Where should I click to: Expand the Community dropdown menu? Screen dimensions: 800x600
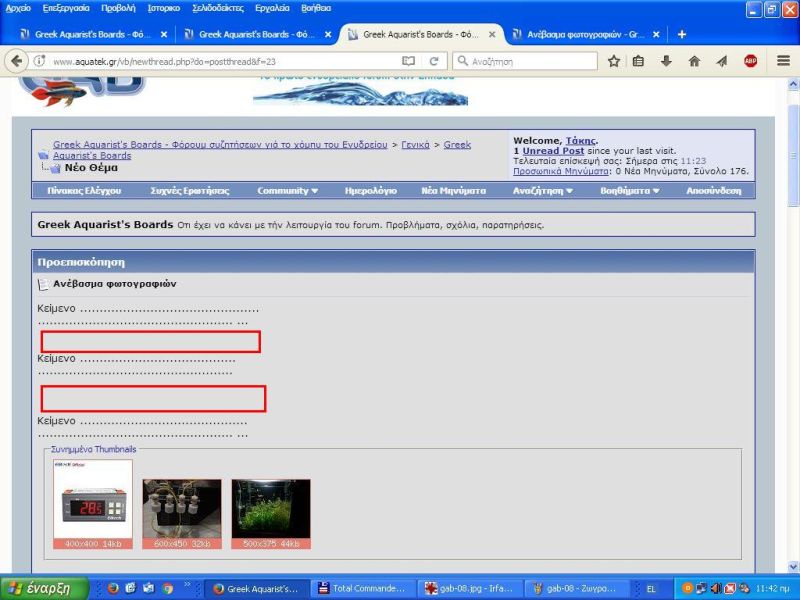tap(287, 190)
